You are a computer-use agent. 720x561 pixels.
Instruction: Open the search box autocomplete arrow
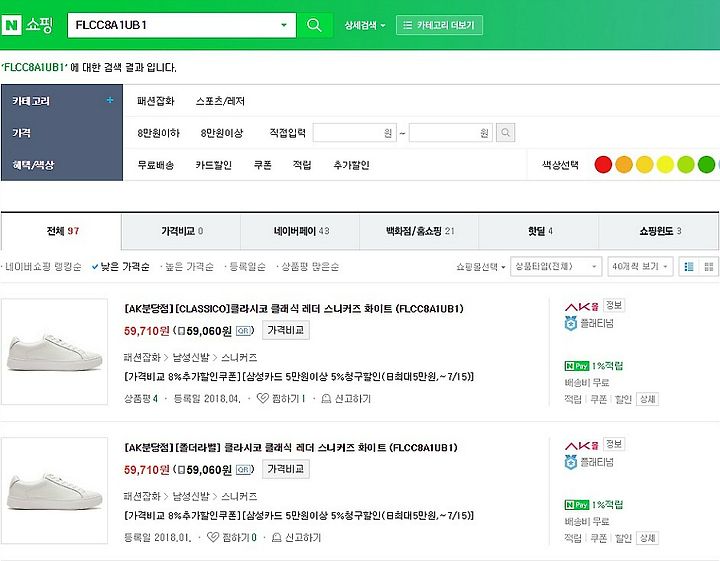pos(284,25)
